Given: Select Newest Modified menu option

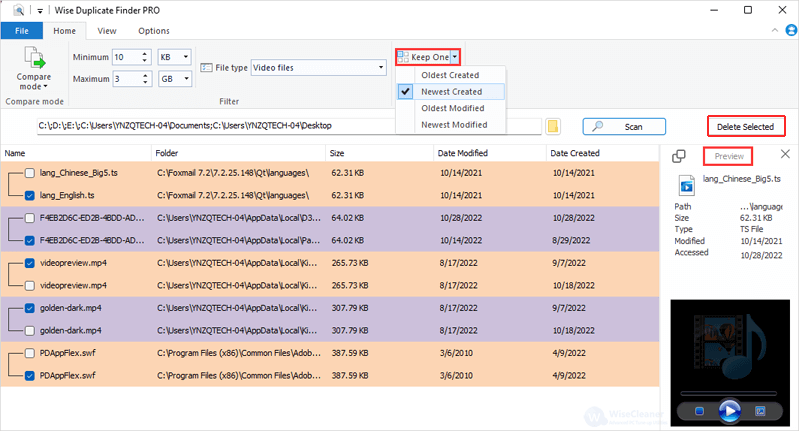Looking at the screenshot, I should [450, 125].
